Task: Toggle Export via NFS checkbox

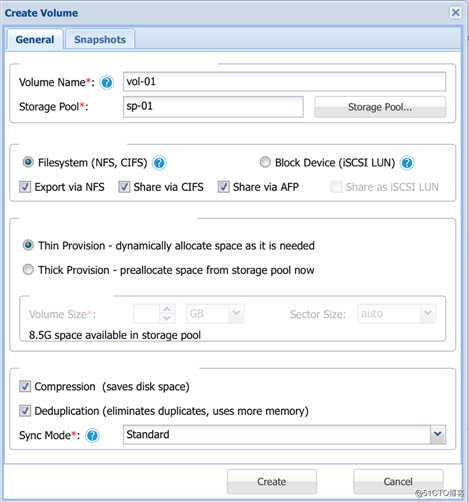Action: click(25, 187)
